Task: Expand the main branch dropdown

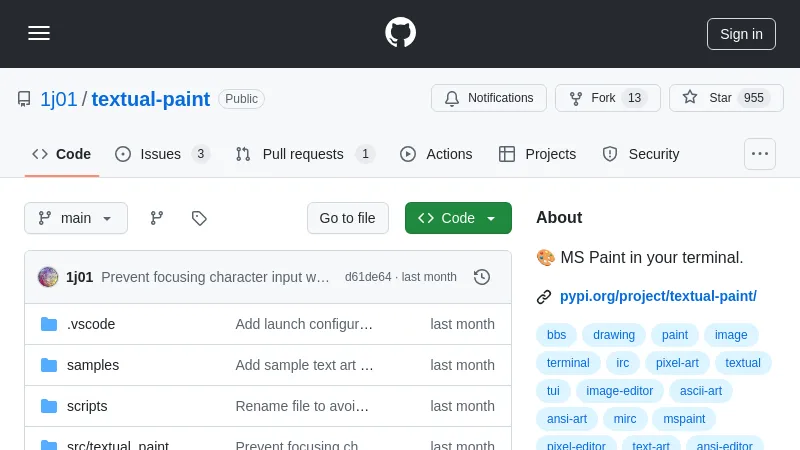Action: tap(76, 218)
